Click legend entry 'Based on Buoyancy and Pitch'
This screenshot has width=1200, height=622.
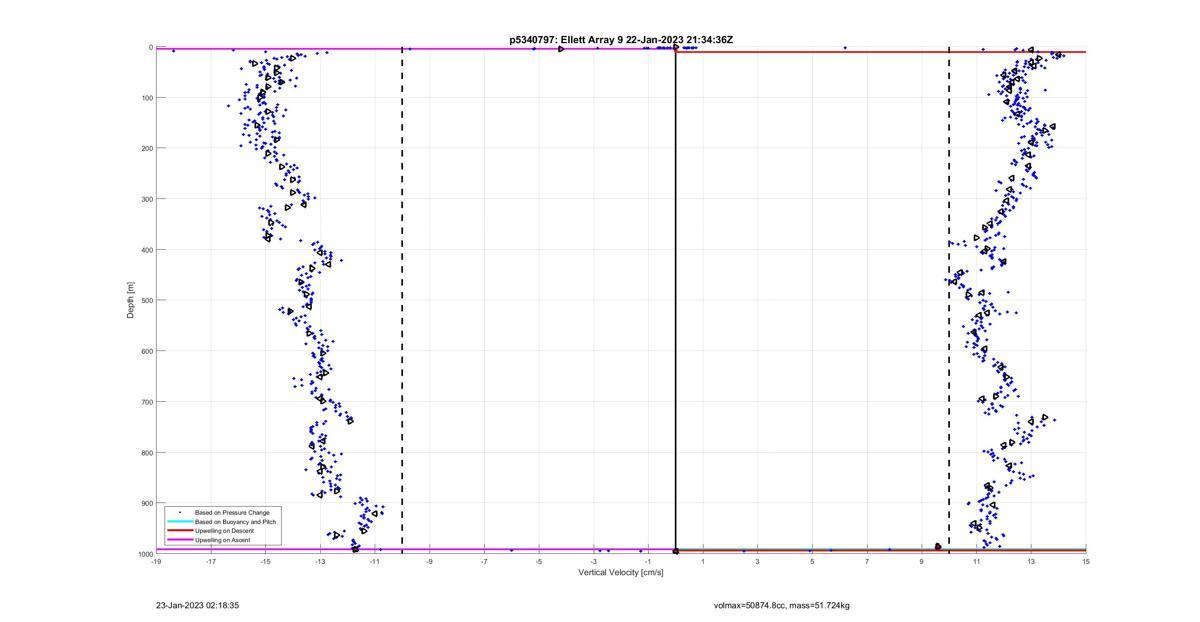coord(235,521)
